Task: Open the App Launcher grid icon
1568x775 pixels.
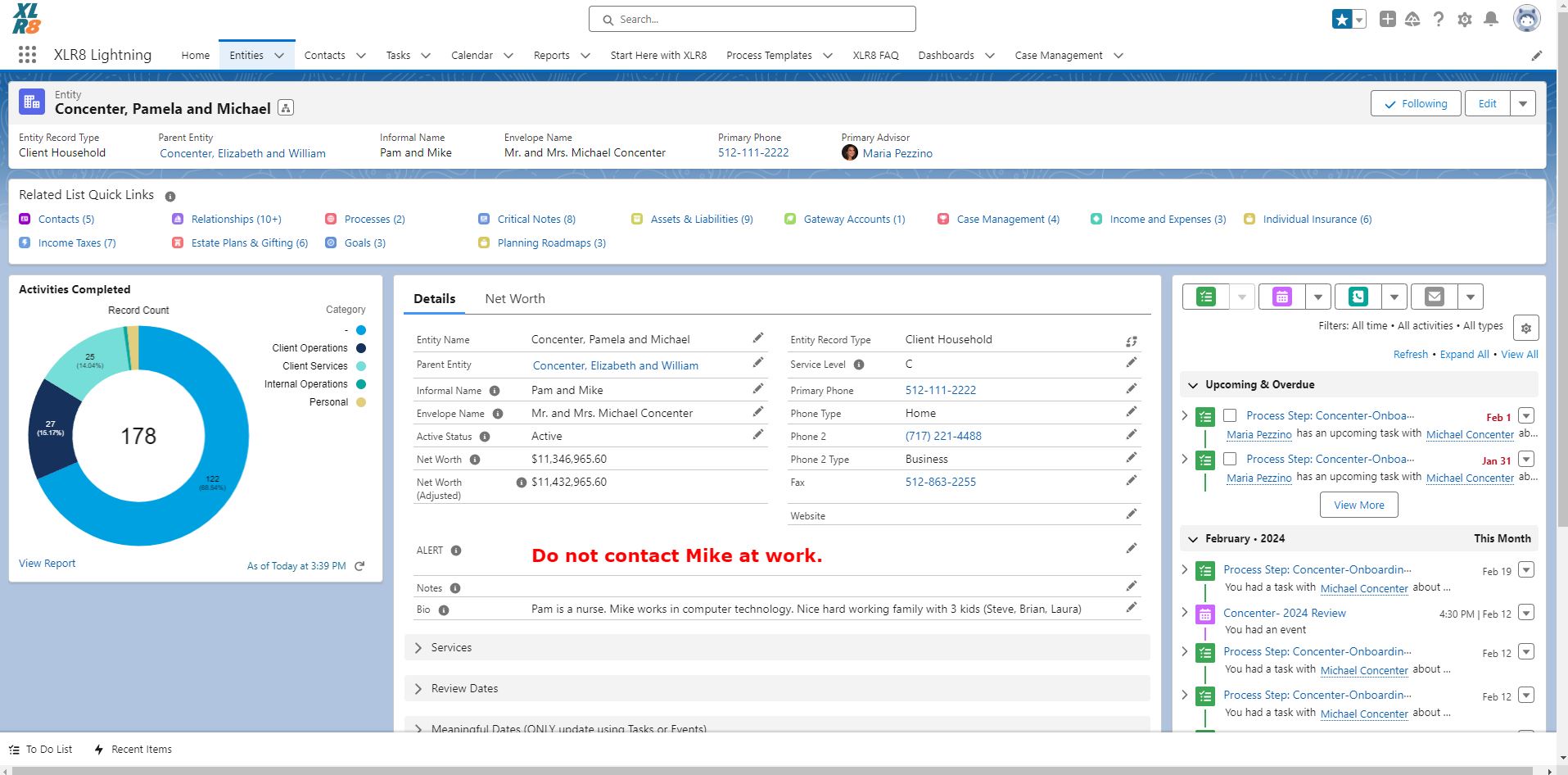Action: pyautogui.click(x=27, y=55)
